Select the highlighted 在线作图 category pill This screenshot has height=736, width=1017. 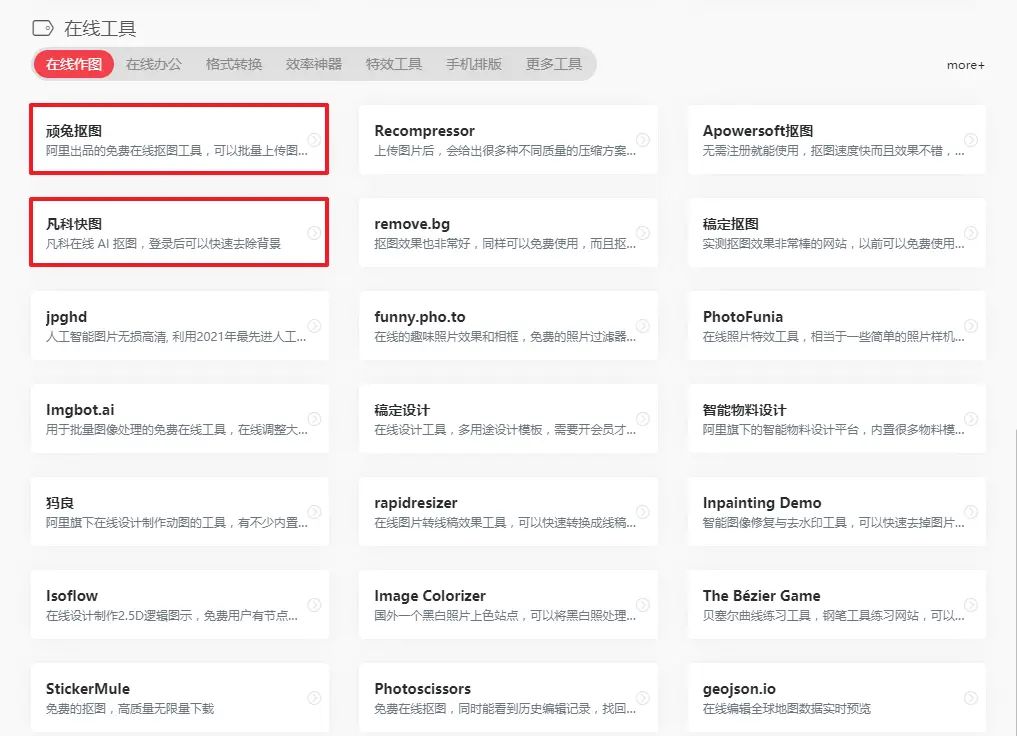coord(72,63)
